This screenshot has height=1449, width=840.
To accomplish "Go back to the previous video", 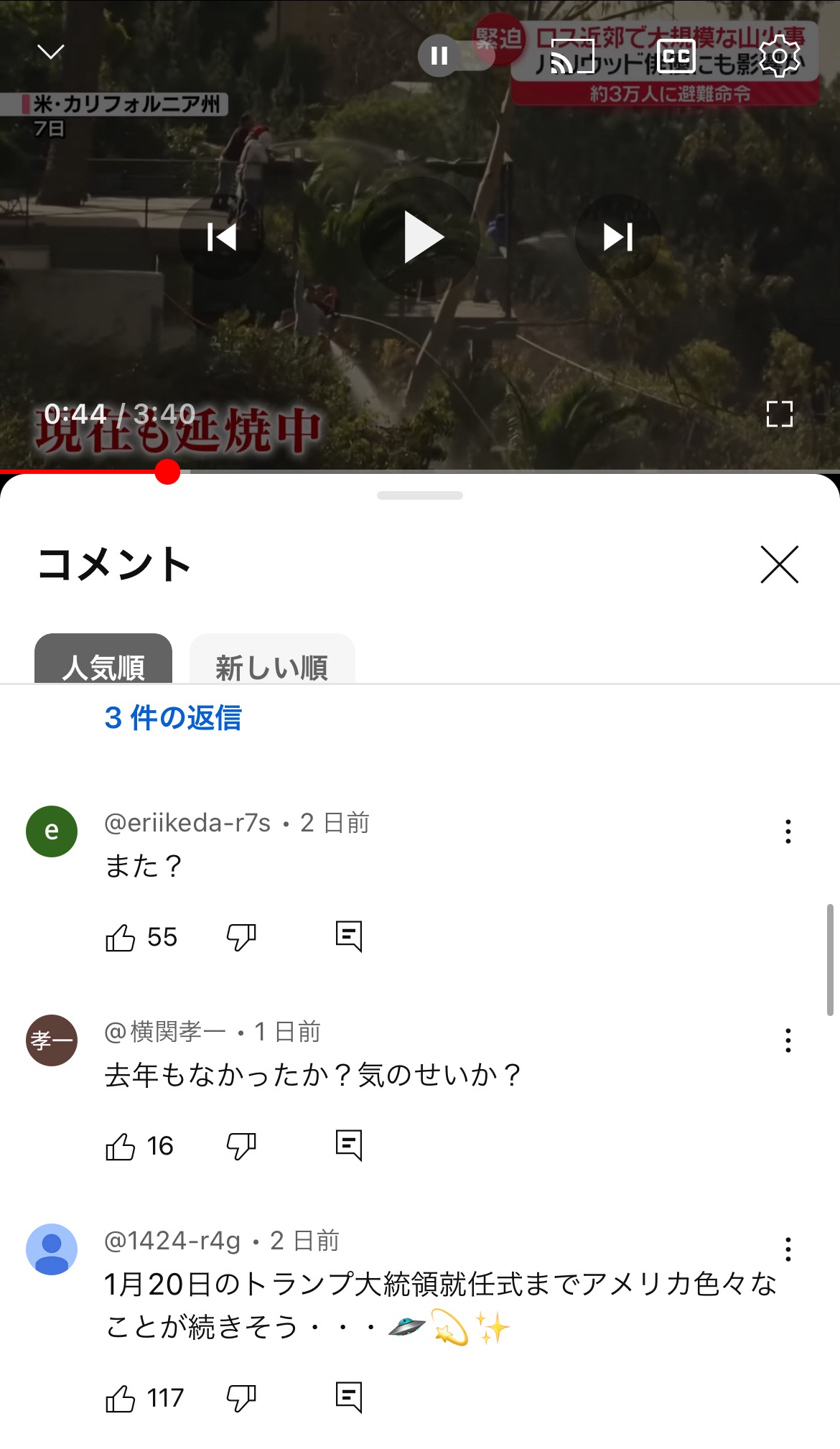I will pyautogui.click(x=222, y=237).
